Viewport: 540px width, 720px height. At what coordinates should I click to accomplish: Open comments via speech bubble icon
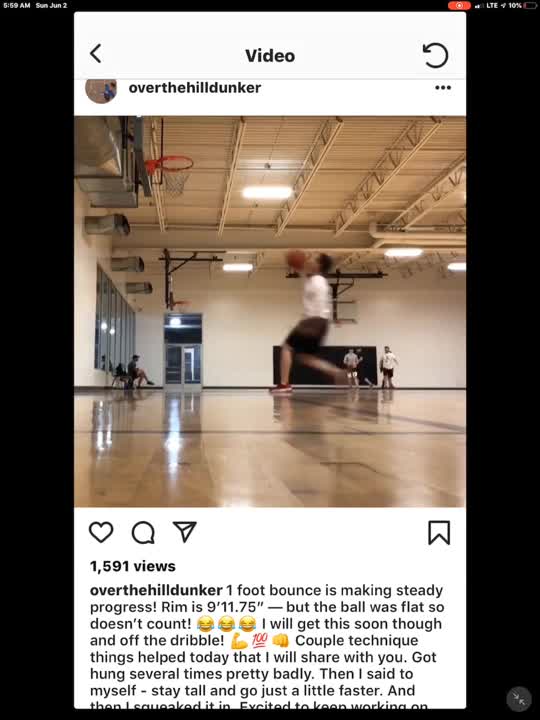(x=143, y=533)
